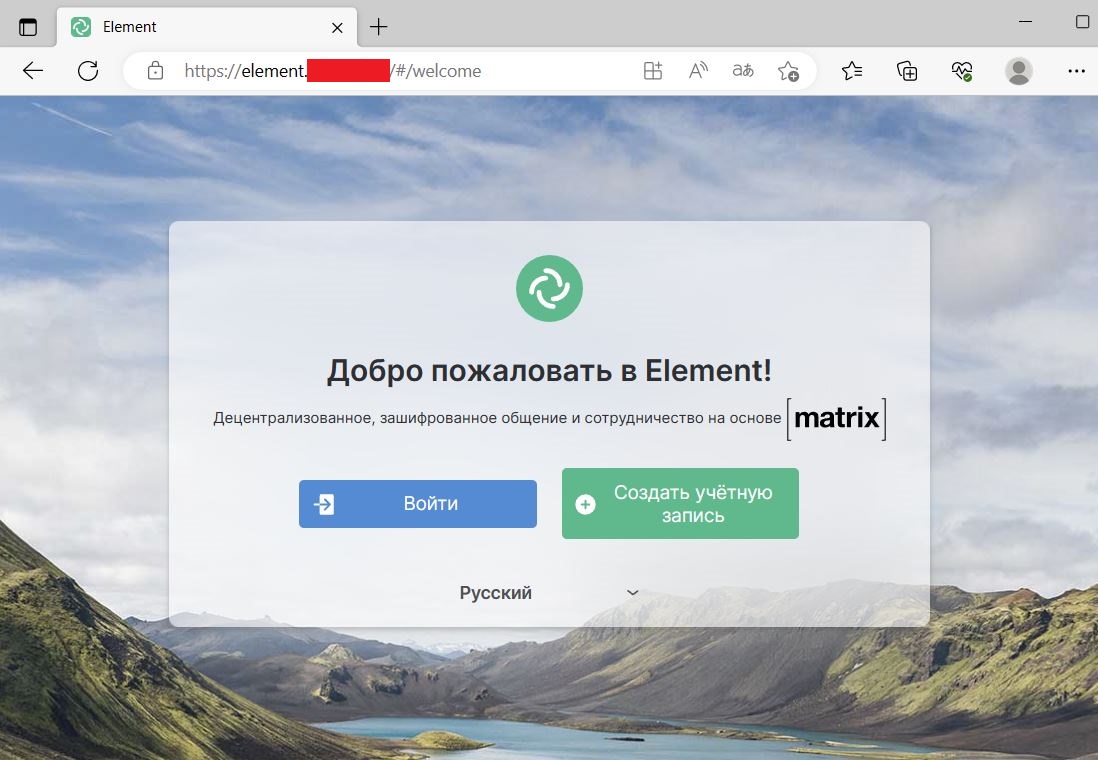
Task: Click the Element logo on welcome card
Action: point(549,289)
